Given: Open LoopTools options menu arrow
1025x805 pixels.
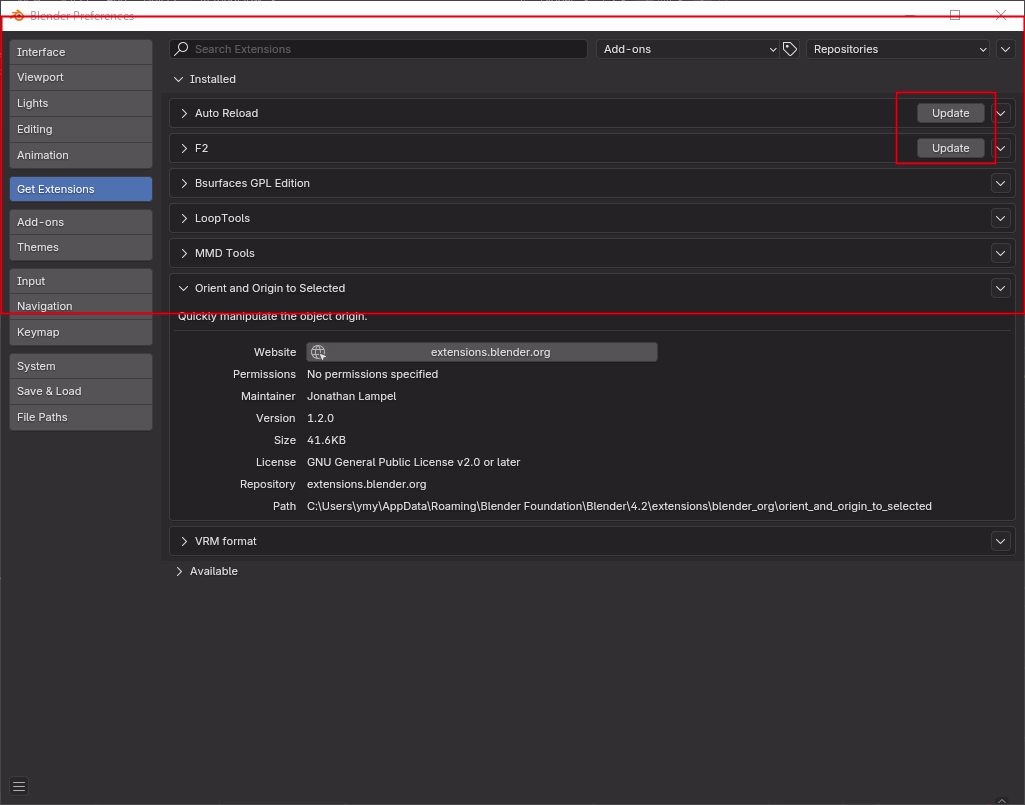Looking at the screenshot, I should point(1001,218).
